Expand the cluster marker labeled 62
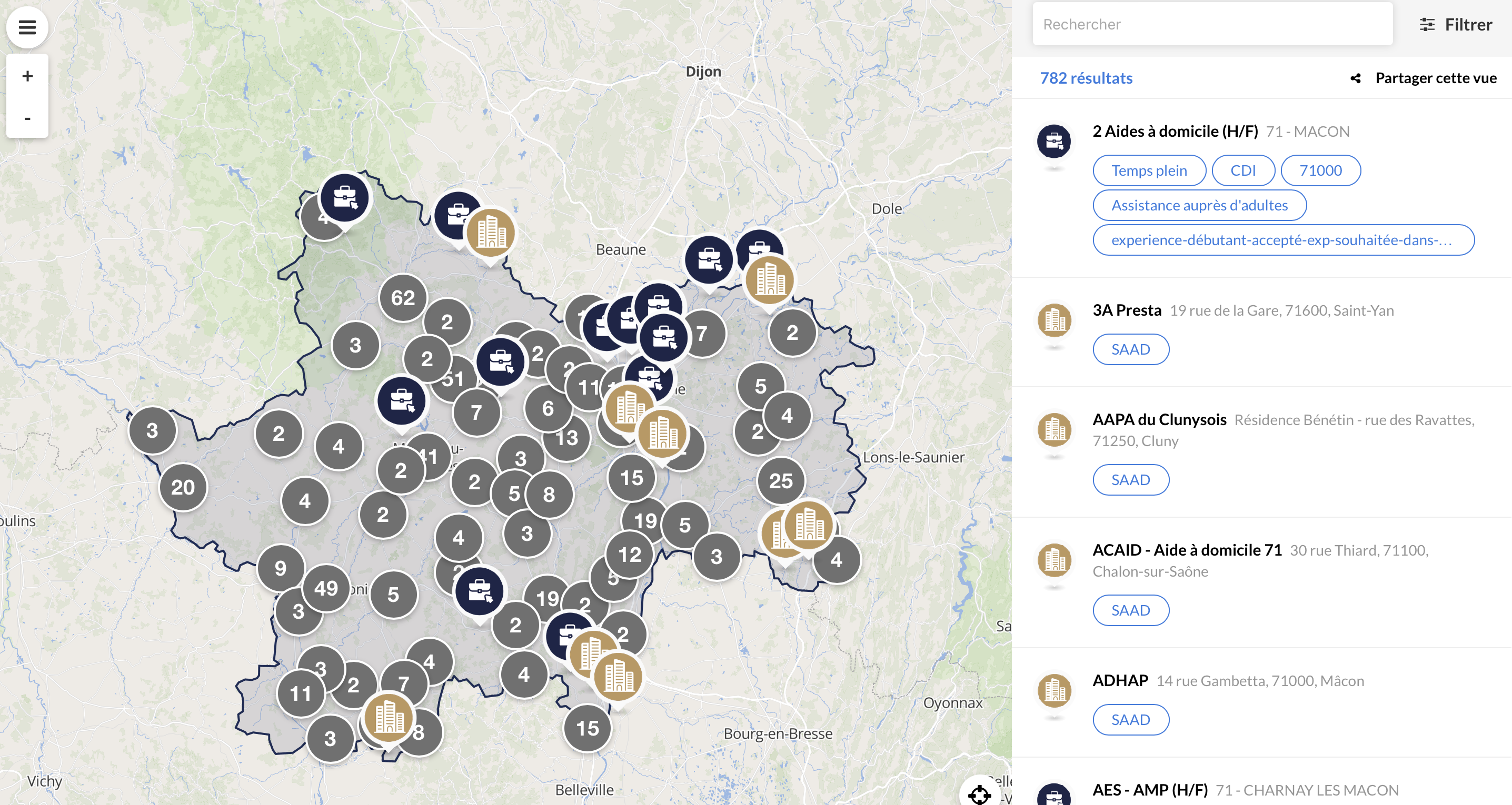Image resolution: width=1512 pixels, height=805 pixels. [x=403, y=298]
